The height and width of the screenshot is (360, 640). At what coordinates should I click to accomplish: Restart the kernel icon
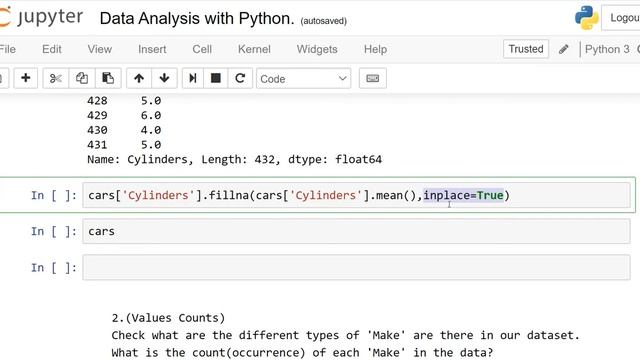(x=240, y=78)
